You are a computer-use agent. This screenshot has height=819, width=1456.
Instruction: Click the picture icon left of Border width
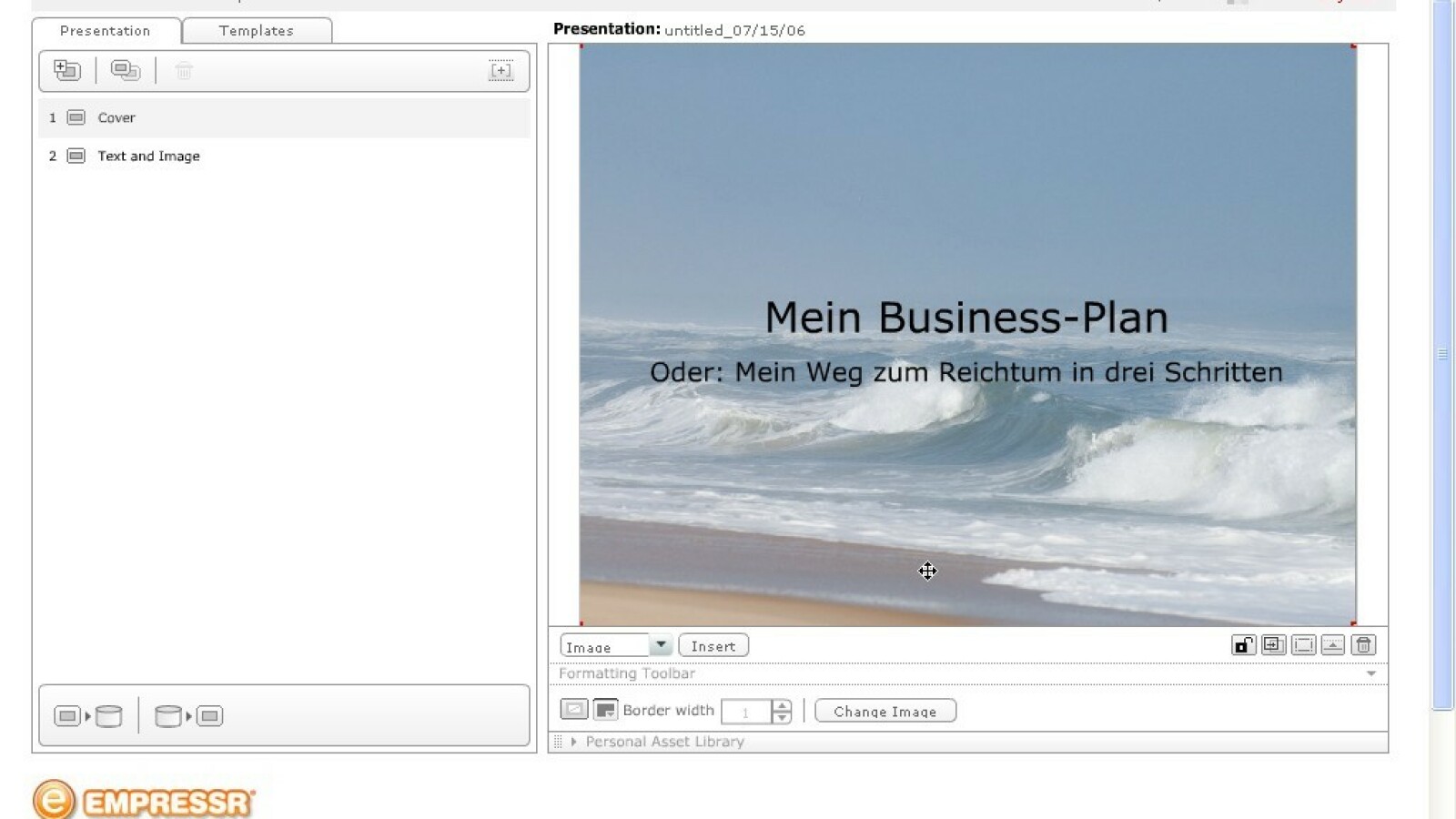click(573, 710)
